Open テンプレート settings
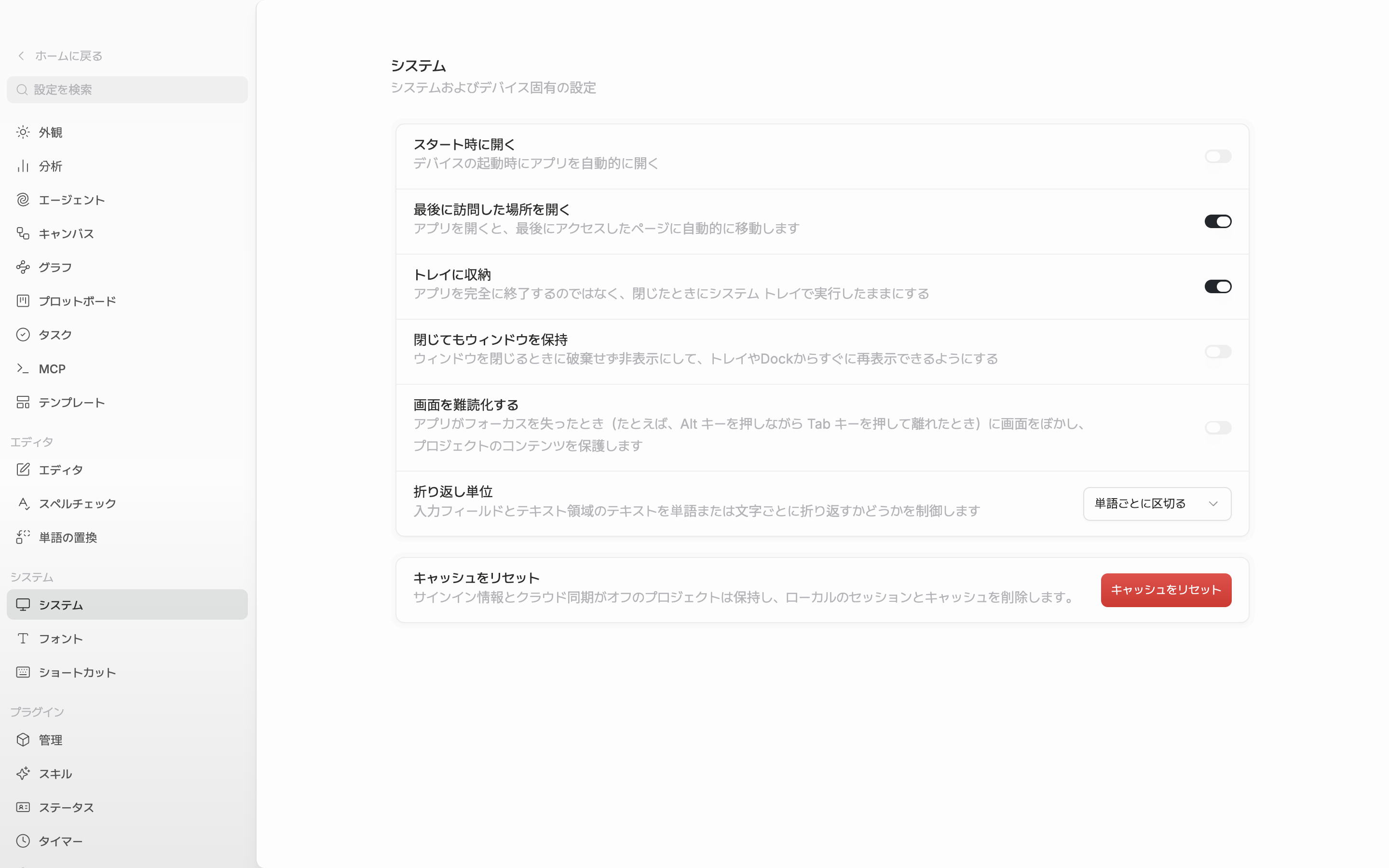This screenshot has height=868, width=1389. tap(127, 403)
